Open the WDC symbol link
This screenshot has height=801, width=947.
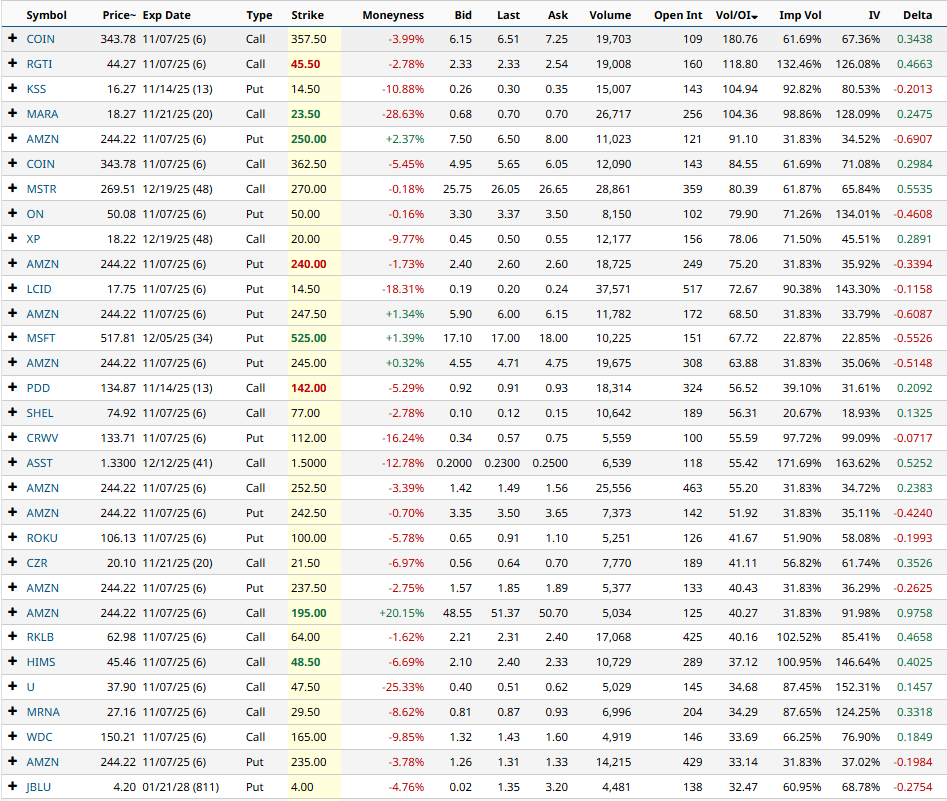(x=39, y=737)
